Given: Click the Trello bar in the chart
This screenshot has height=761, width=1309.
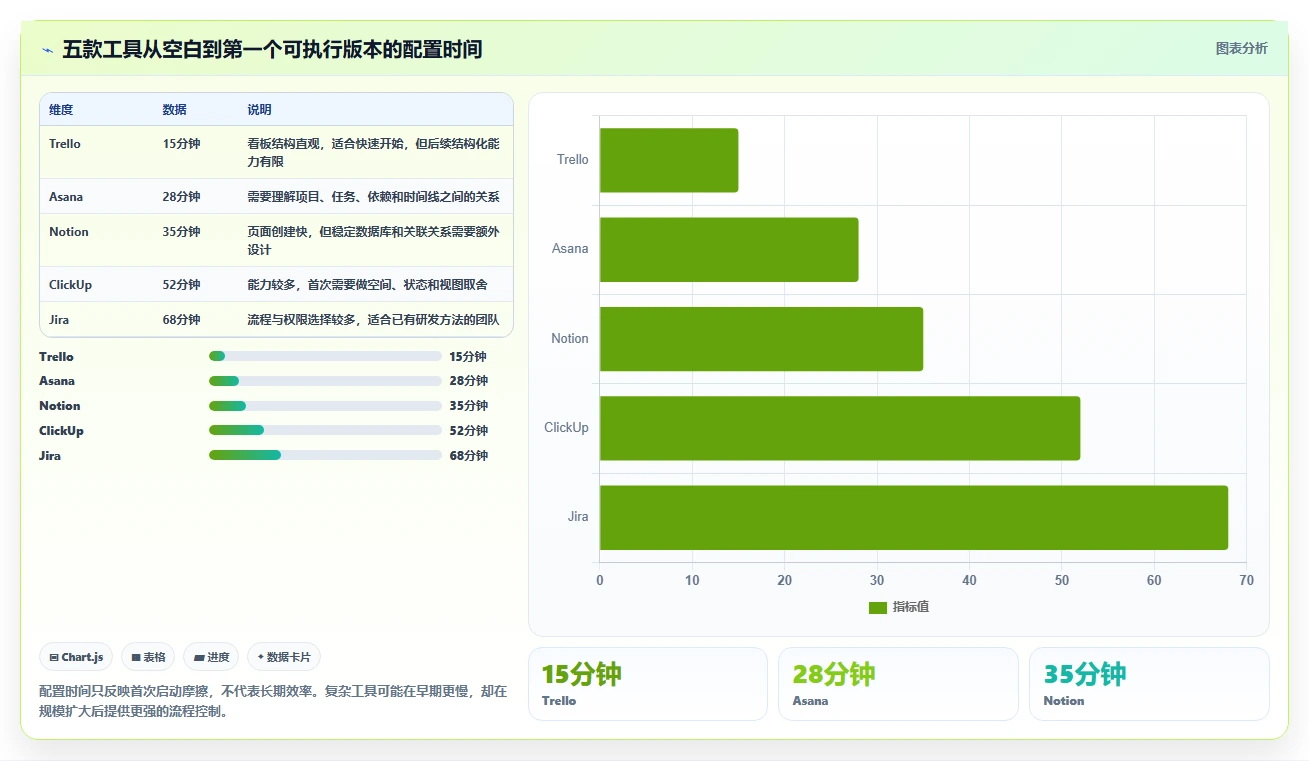Looking at the screenshot, I should [669, 160].
